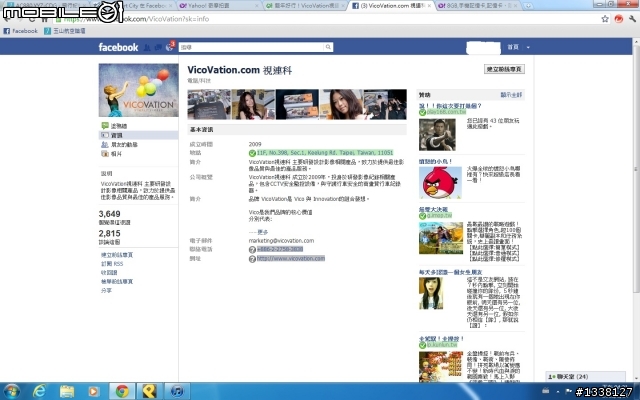
Task: Click the Subscribe RSS link in sidebar
Action: 112,264
